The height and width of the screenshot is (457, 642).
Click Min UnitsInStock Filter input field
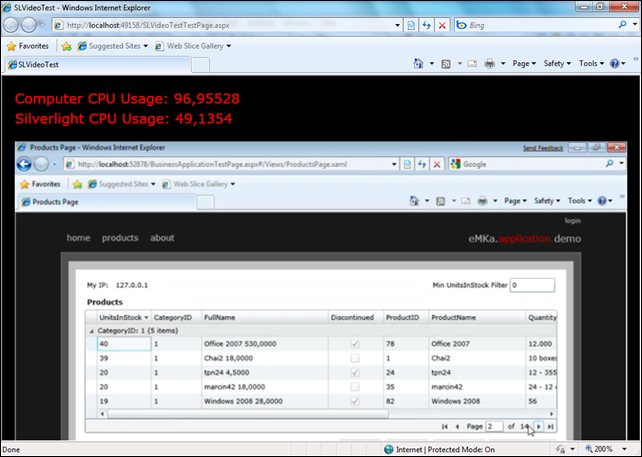(532, 285)
